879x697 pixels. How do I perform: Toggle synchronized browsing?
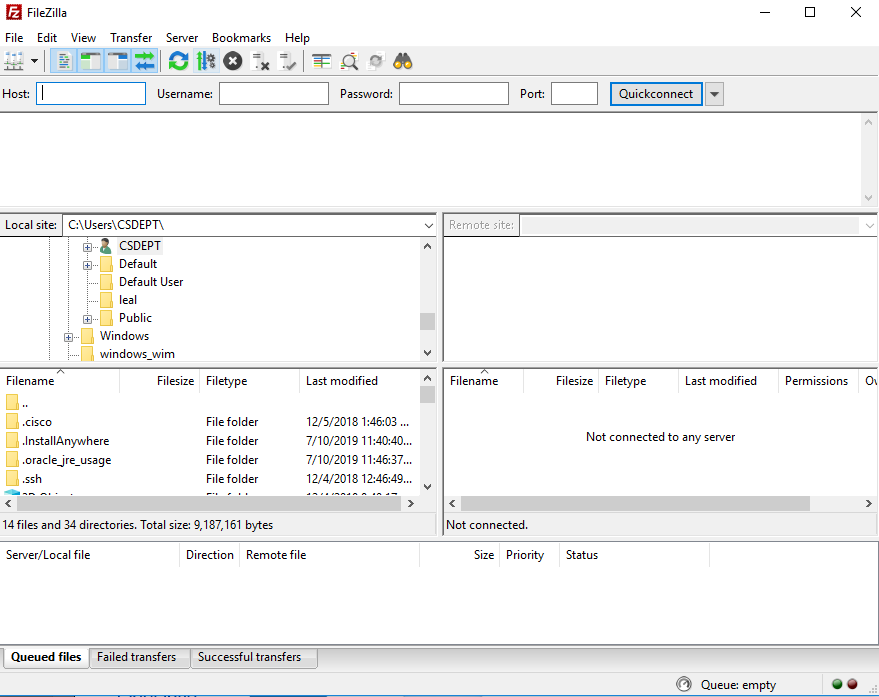point(376,61)
